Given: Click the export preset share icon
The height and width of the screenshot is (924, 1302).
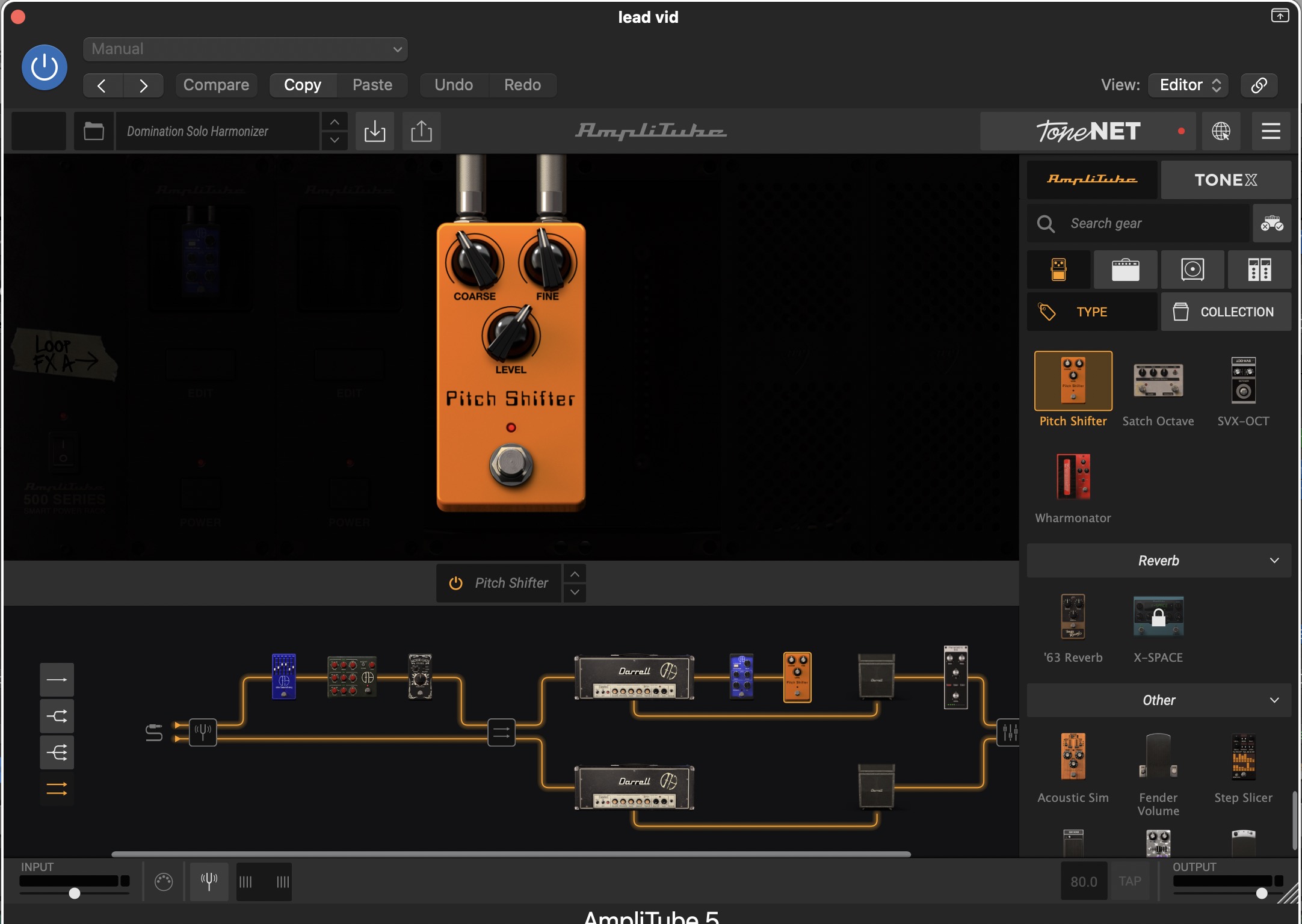Looking at the screenshot, I should coord(421,131).
